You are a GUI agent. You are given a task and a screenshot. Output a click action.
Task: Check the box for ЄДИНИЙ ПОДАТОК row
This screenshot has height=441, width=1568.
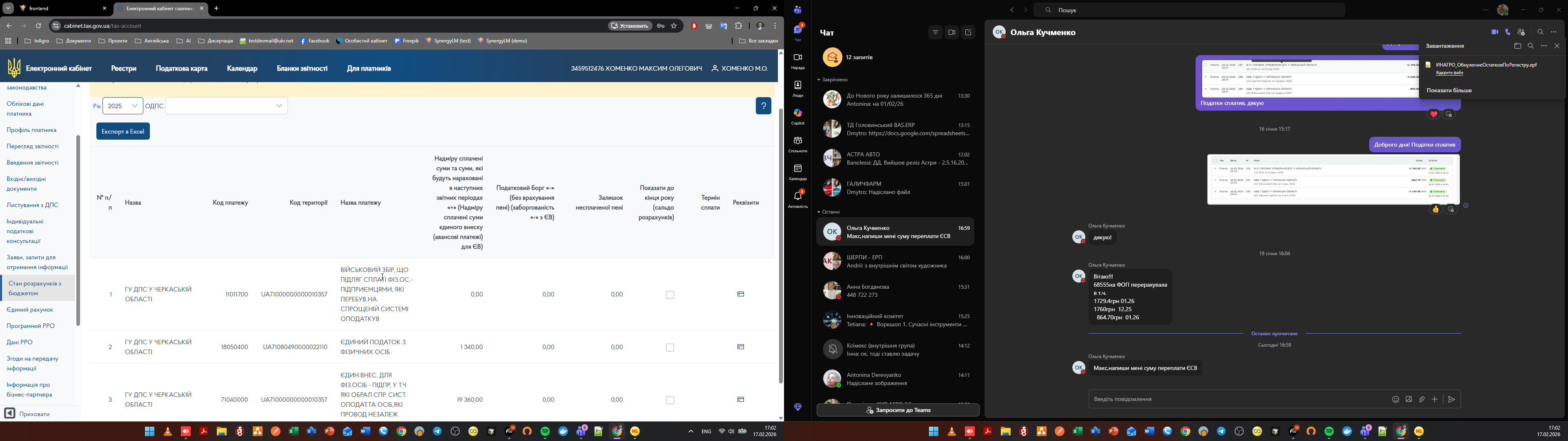[670, 348]
